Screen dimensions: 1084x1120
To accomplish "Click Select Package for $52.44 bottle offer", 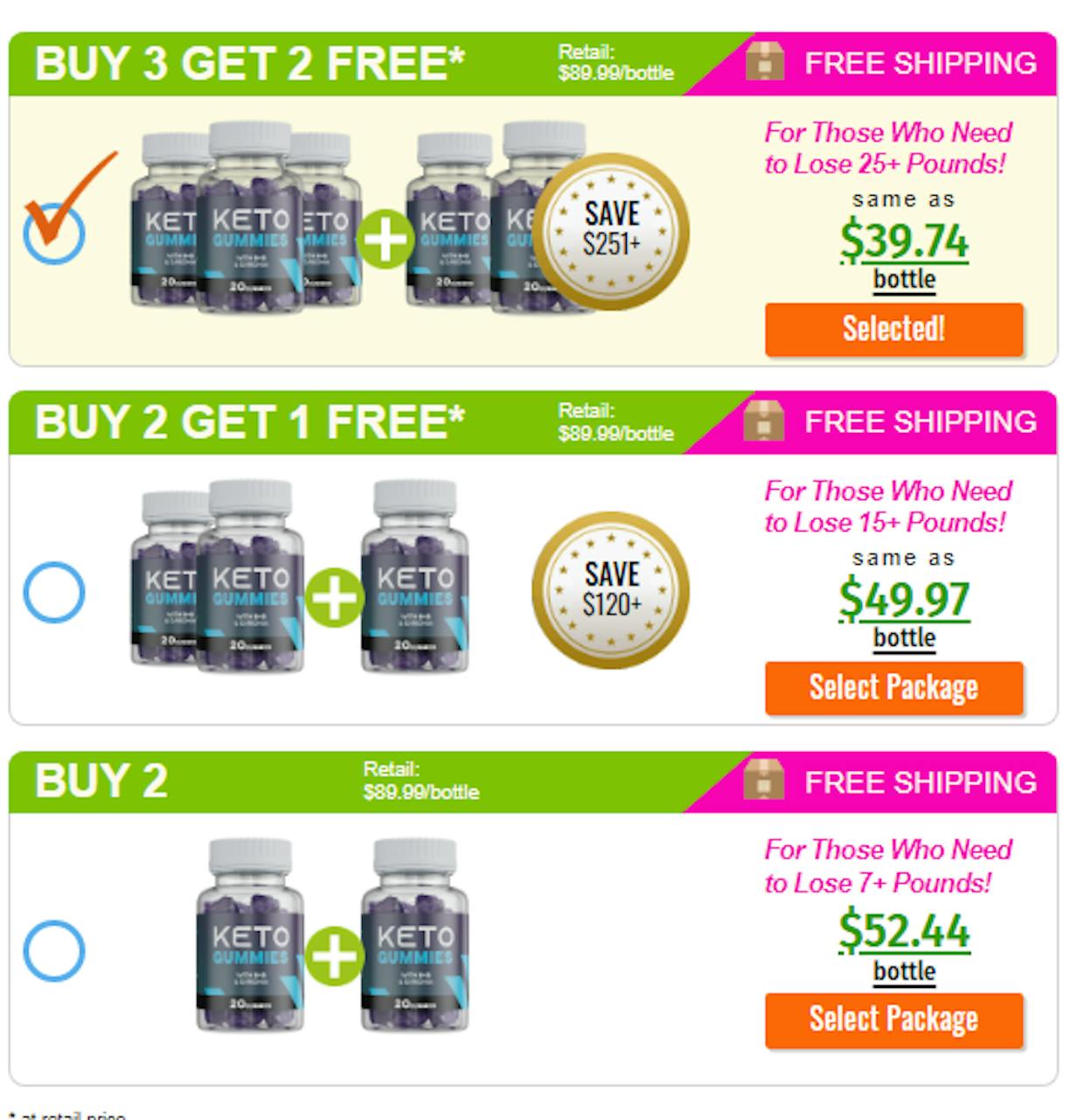I will 893,1020.
